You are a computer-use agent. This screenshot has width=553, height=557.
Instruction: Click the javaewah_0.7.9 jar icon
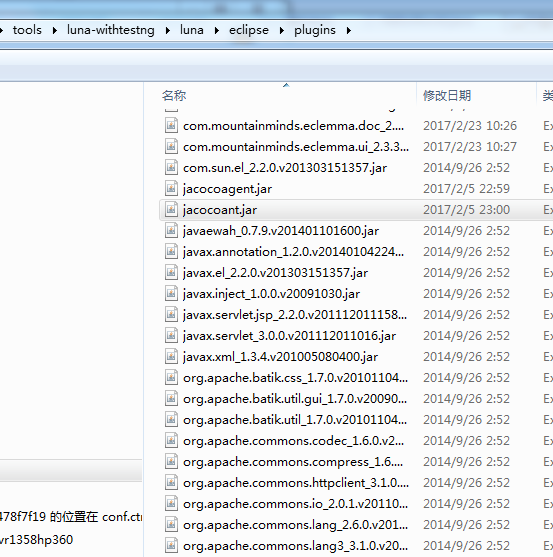(171, 230)
